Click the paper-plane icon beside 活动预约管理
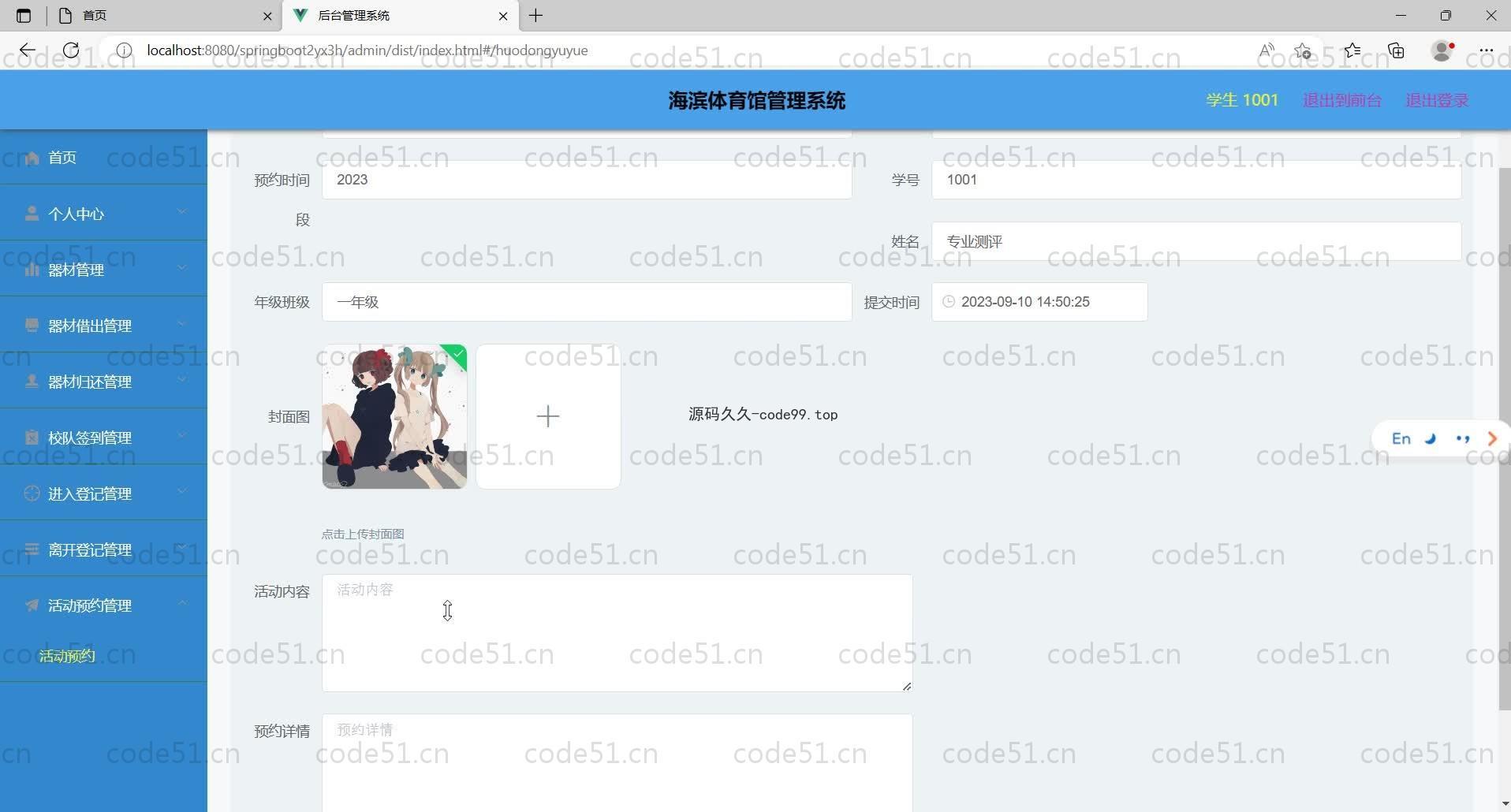1511x812 pixels. tap(32, 605)
